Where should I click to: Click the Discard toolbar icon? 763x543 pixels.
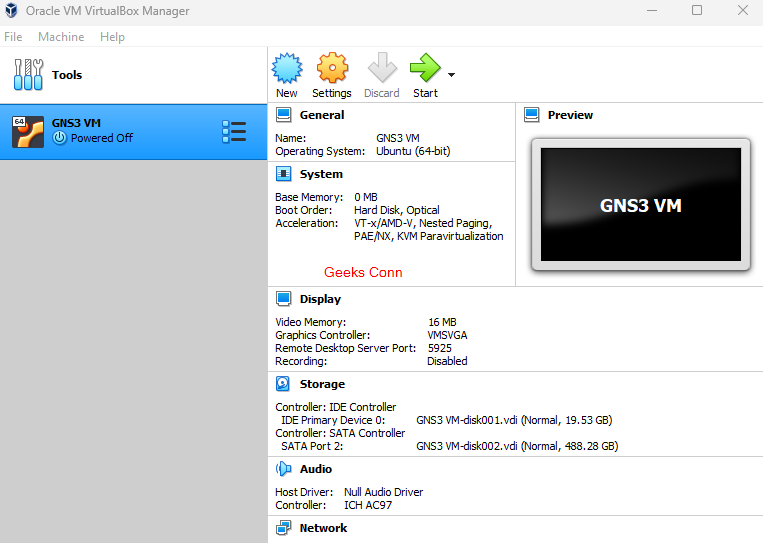382,68
